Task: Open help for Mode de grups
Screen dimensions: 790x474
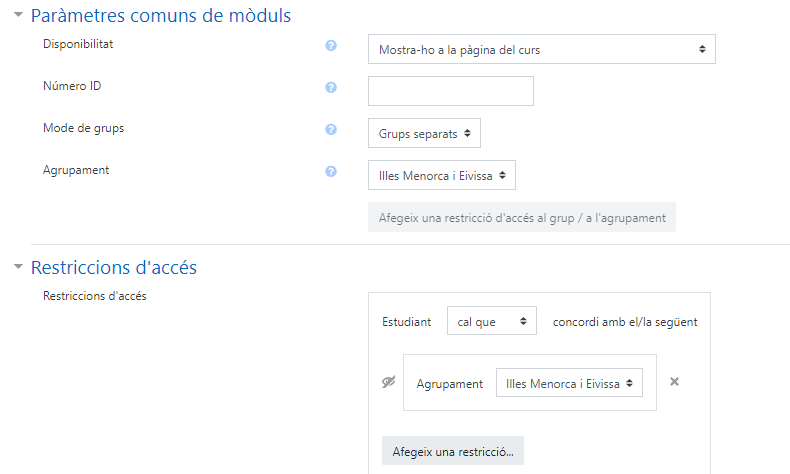Action: (331, 129)
